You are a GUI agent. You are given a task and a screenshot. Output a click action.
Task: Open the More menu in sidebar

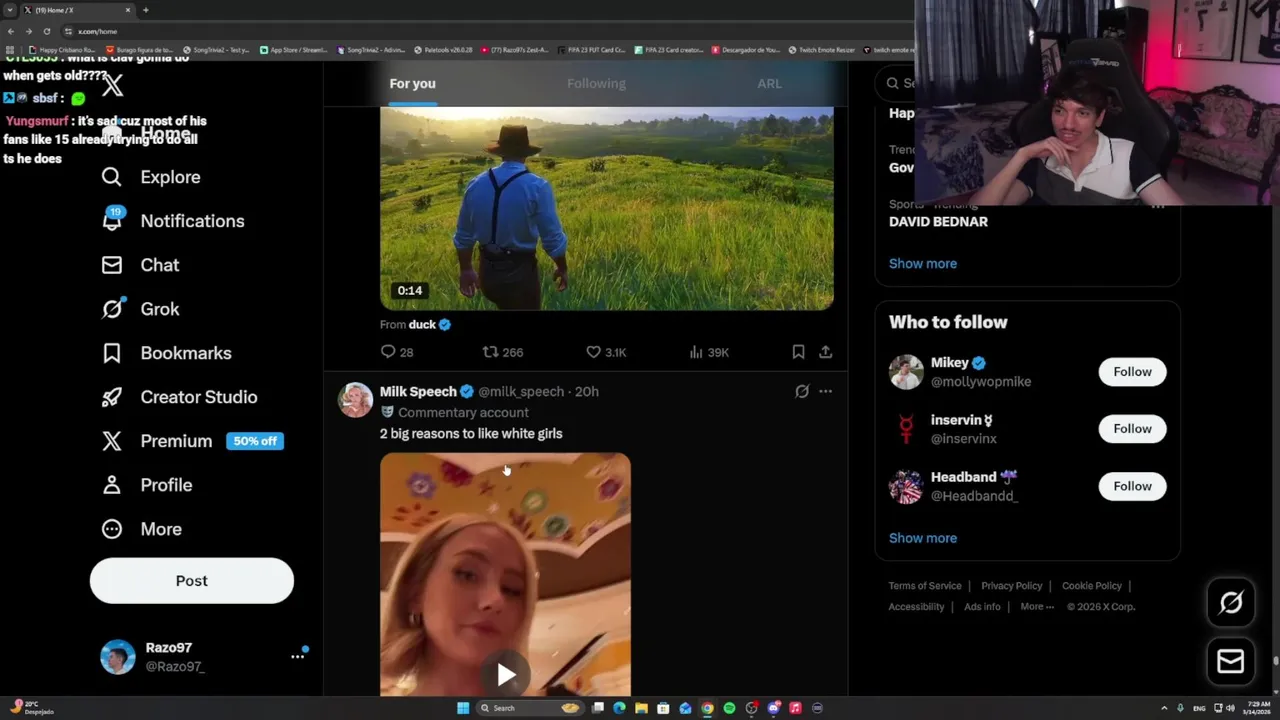[x=141, y=529]
